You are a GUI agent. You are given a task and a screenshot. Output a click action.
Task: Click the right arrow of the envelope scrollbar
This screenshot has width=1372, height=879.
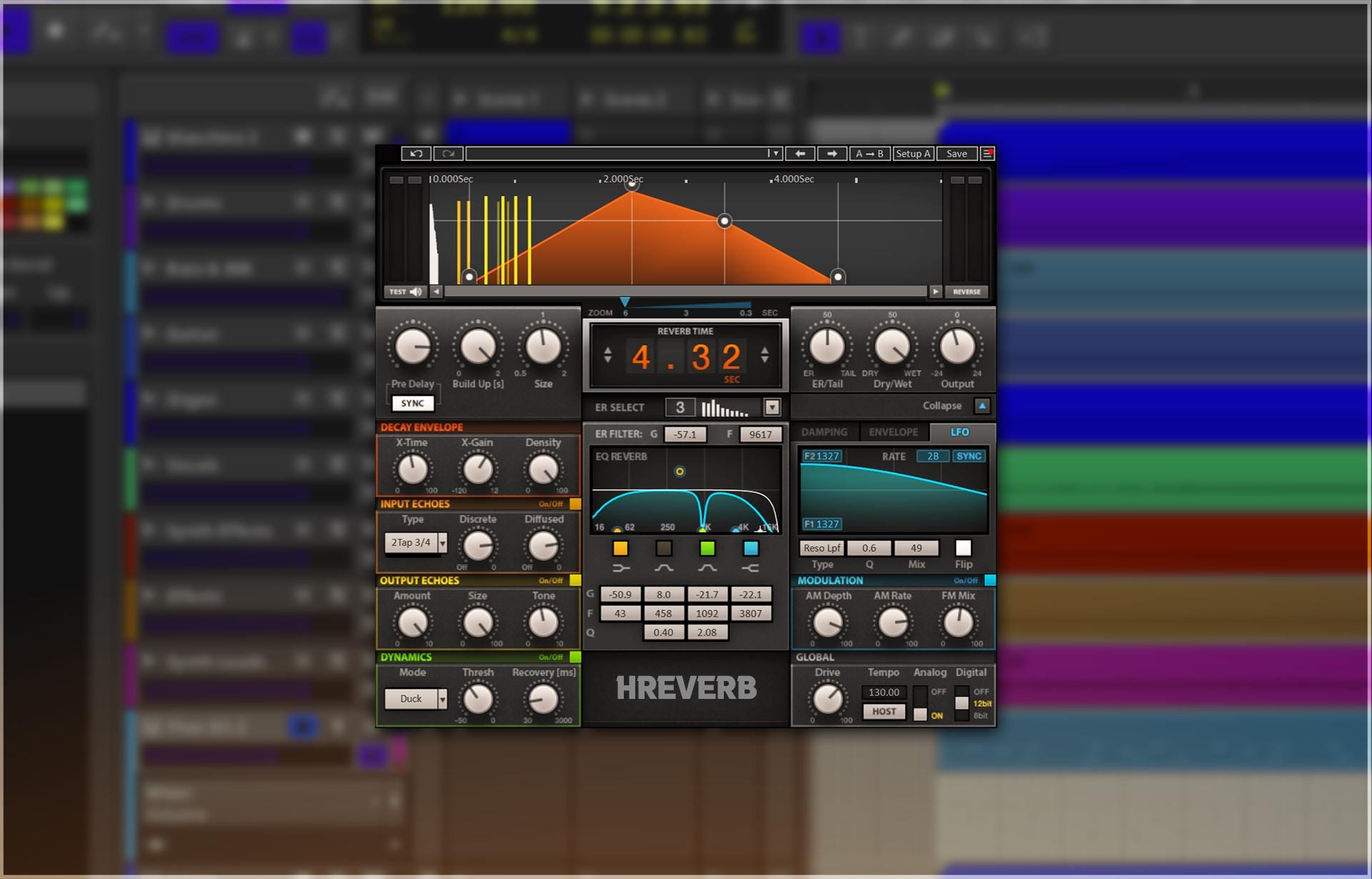coord(935,292)
